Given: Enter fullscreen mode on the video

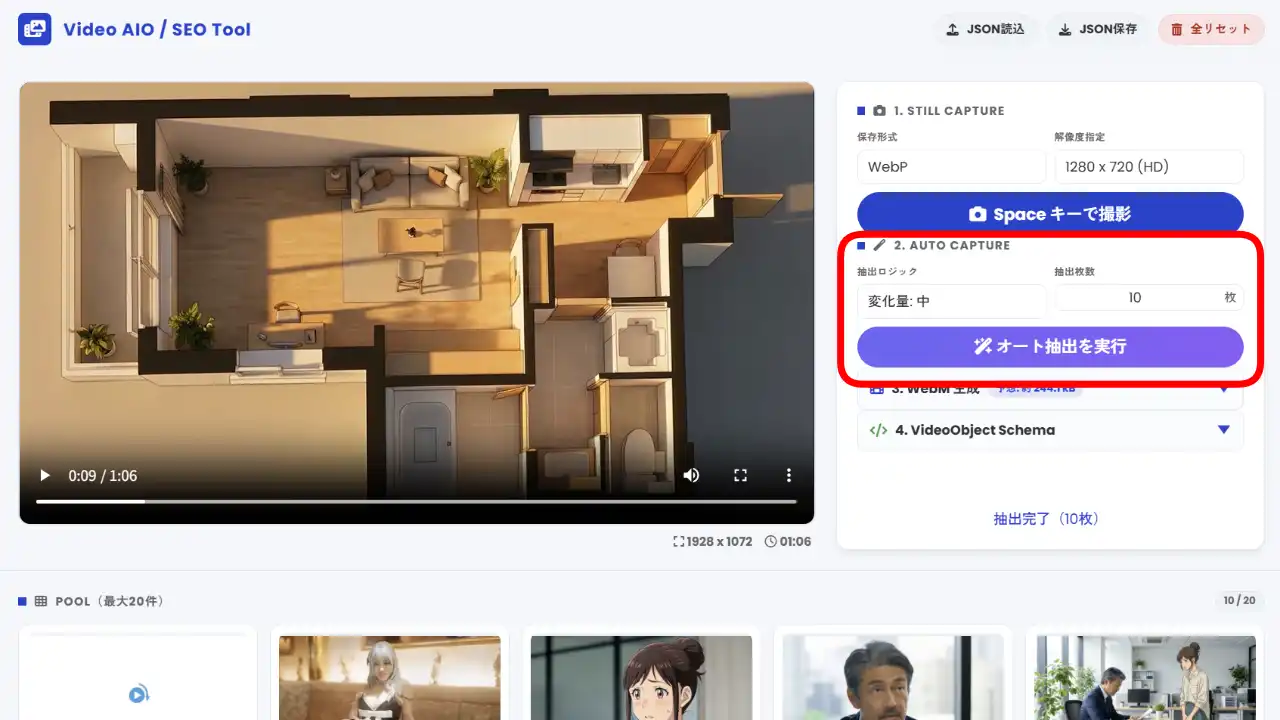Looking at the screenshot, I should (x=740, y=475).
